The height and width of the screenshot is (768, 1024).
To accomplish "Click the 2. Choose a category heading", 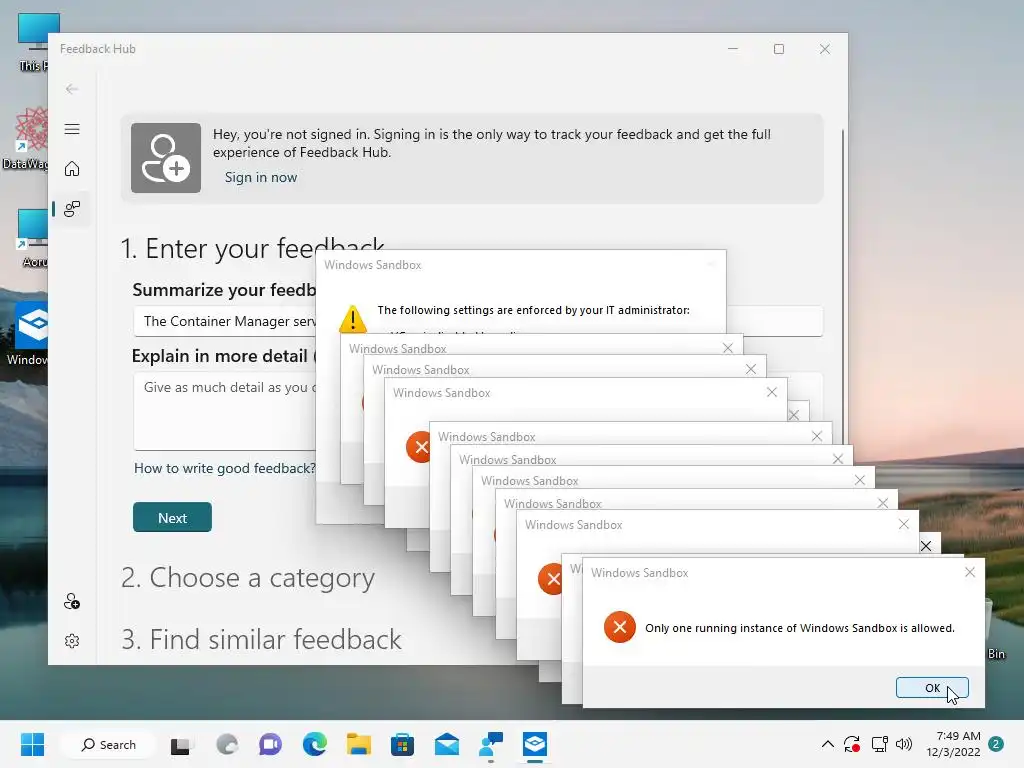I will (248, 578).
